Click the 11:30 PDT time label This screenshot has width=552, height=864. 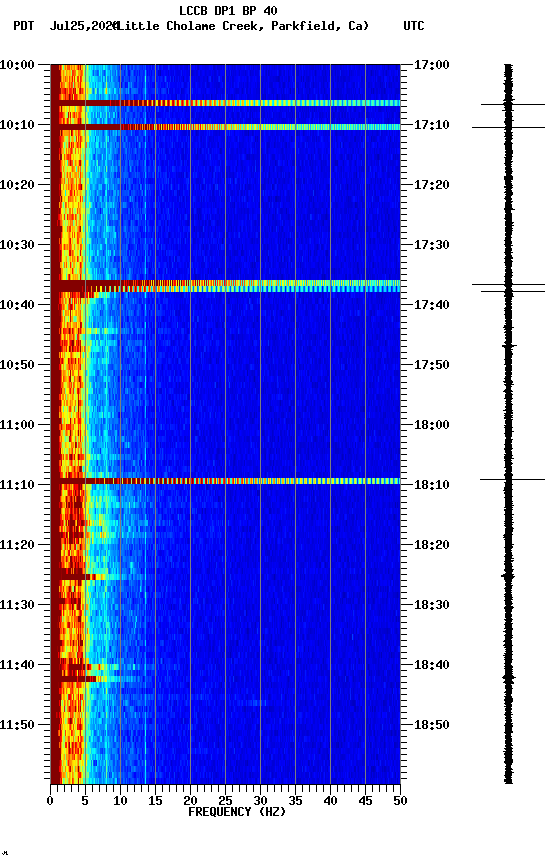pyautogui.click(x=17, y=605)
